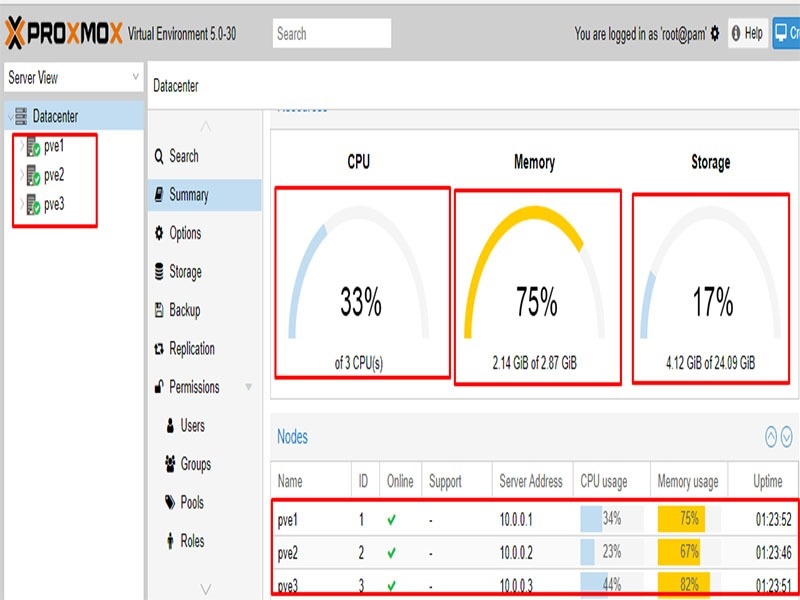Click the Datacenter server-stack icon in tree
The image size is (800, 600).
(21, 116)
